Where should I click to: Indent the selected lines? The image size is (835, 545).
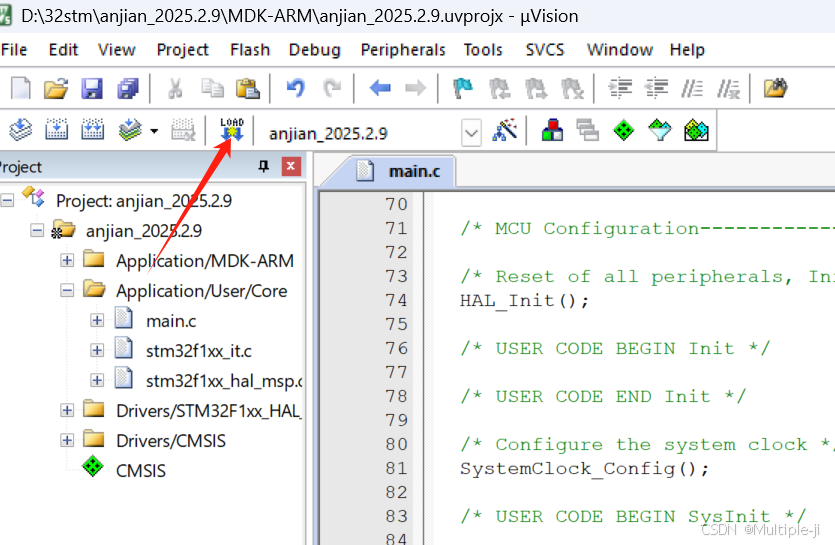pyautogui.click(x=620, y=88)
